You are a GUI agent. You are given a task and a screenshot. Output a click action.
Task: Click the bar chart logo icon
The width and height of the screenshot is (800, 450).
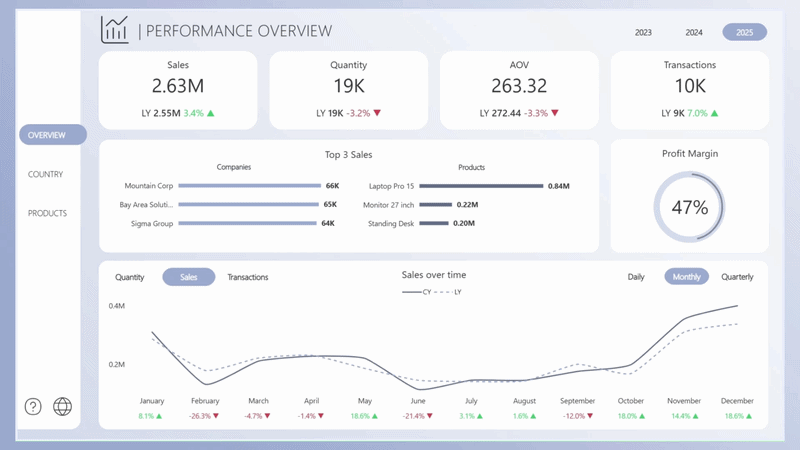point(114,30)
